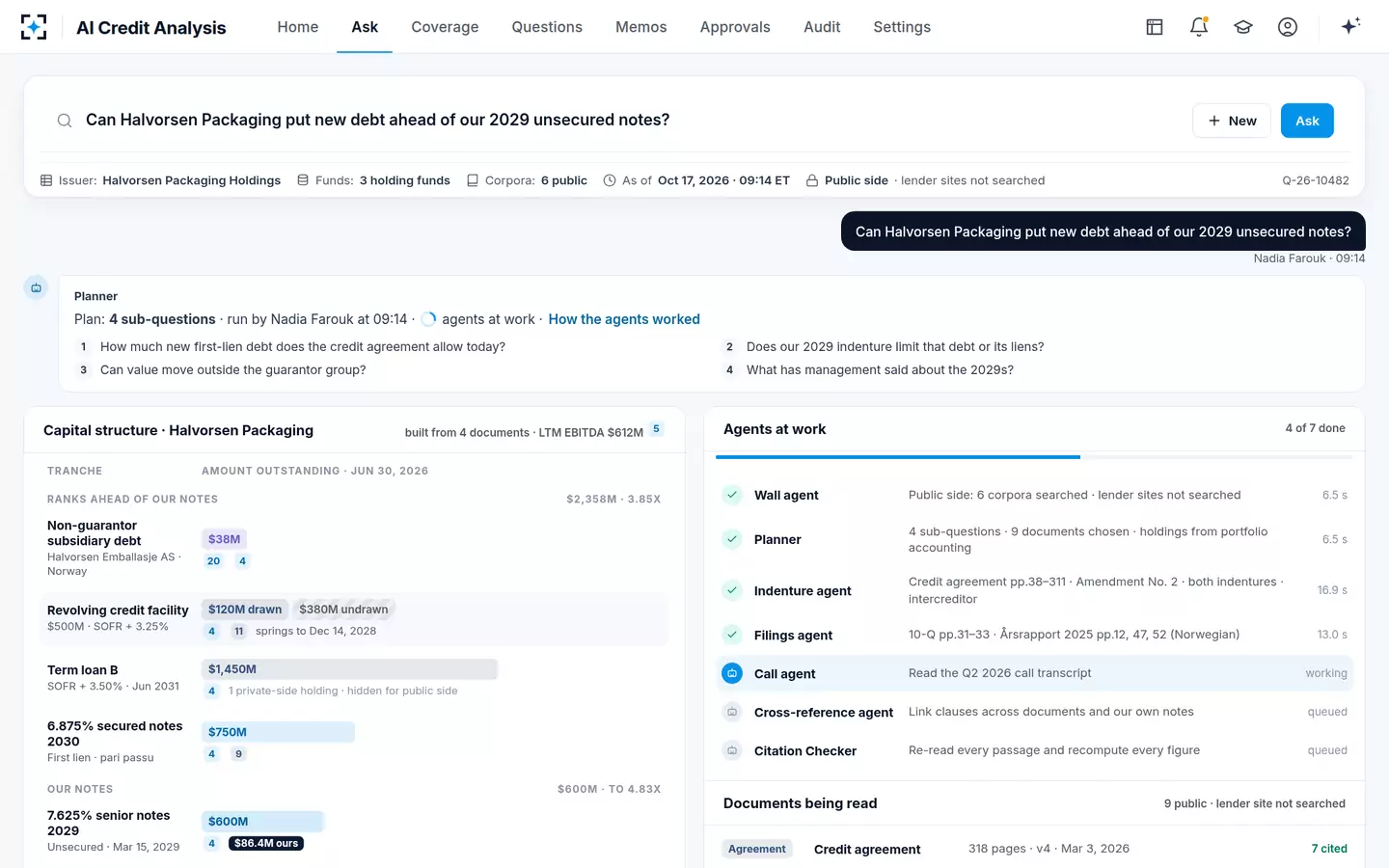1389x868 pixels.
Task: Click the 'Corpora: 6 public' chip
Action: (x=527, y=180)
